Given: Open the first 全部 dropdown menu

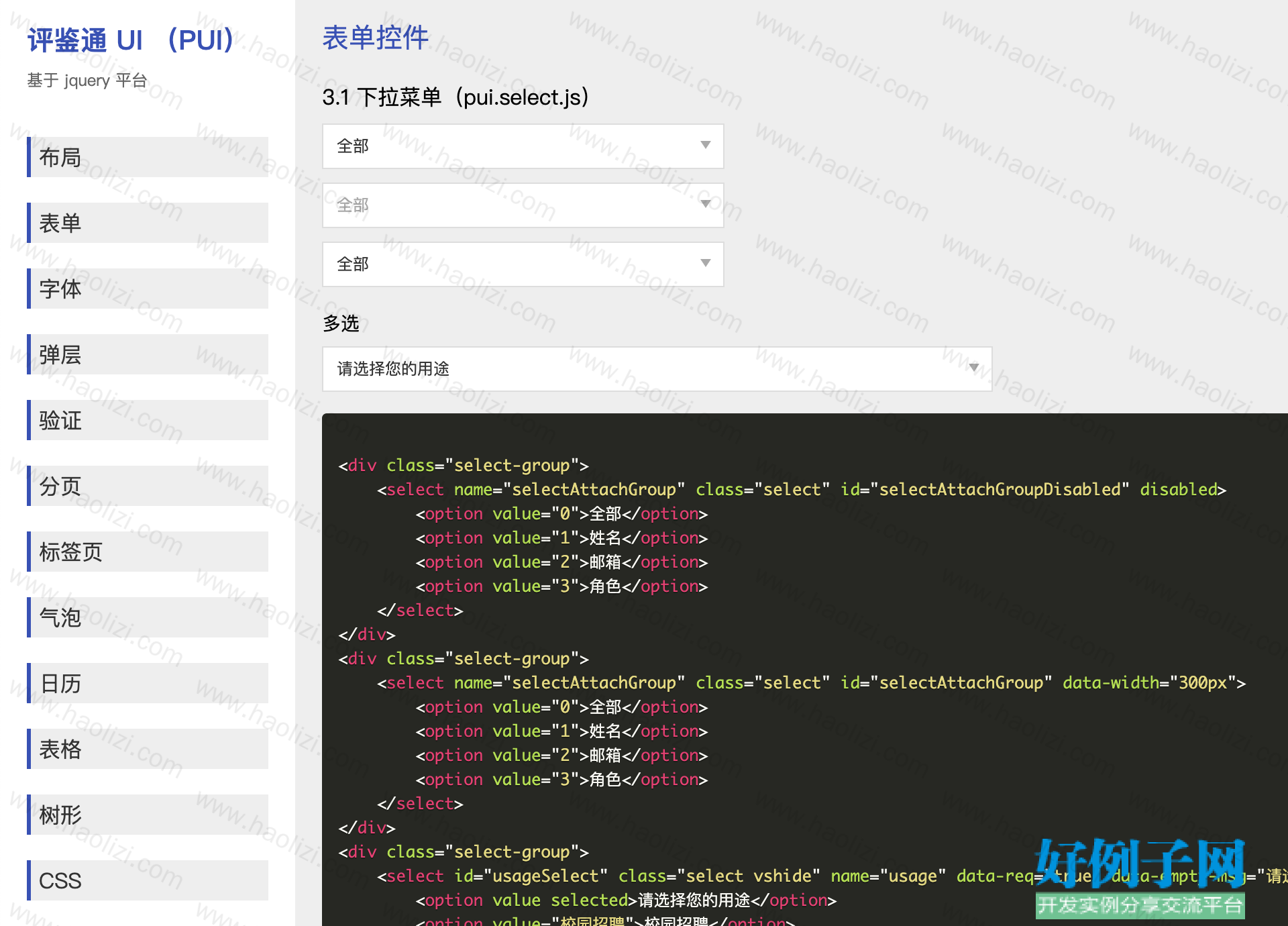Looking at the screenshot, I should click(x=523, y=146).
